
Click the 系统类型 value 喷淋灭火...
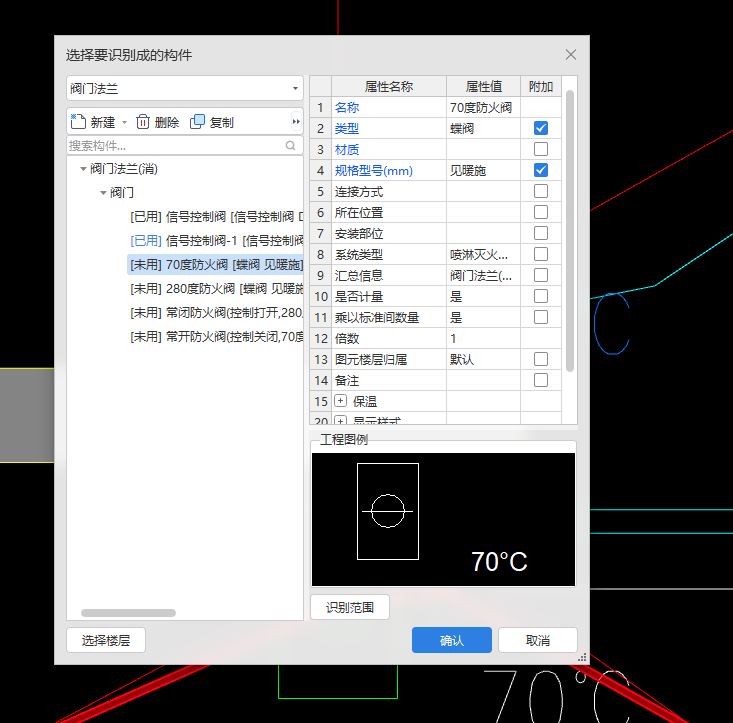click(x=483, y=255)
